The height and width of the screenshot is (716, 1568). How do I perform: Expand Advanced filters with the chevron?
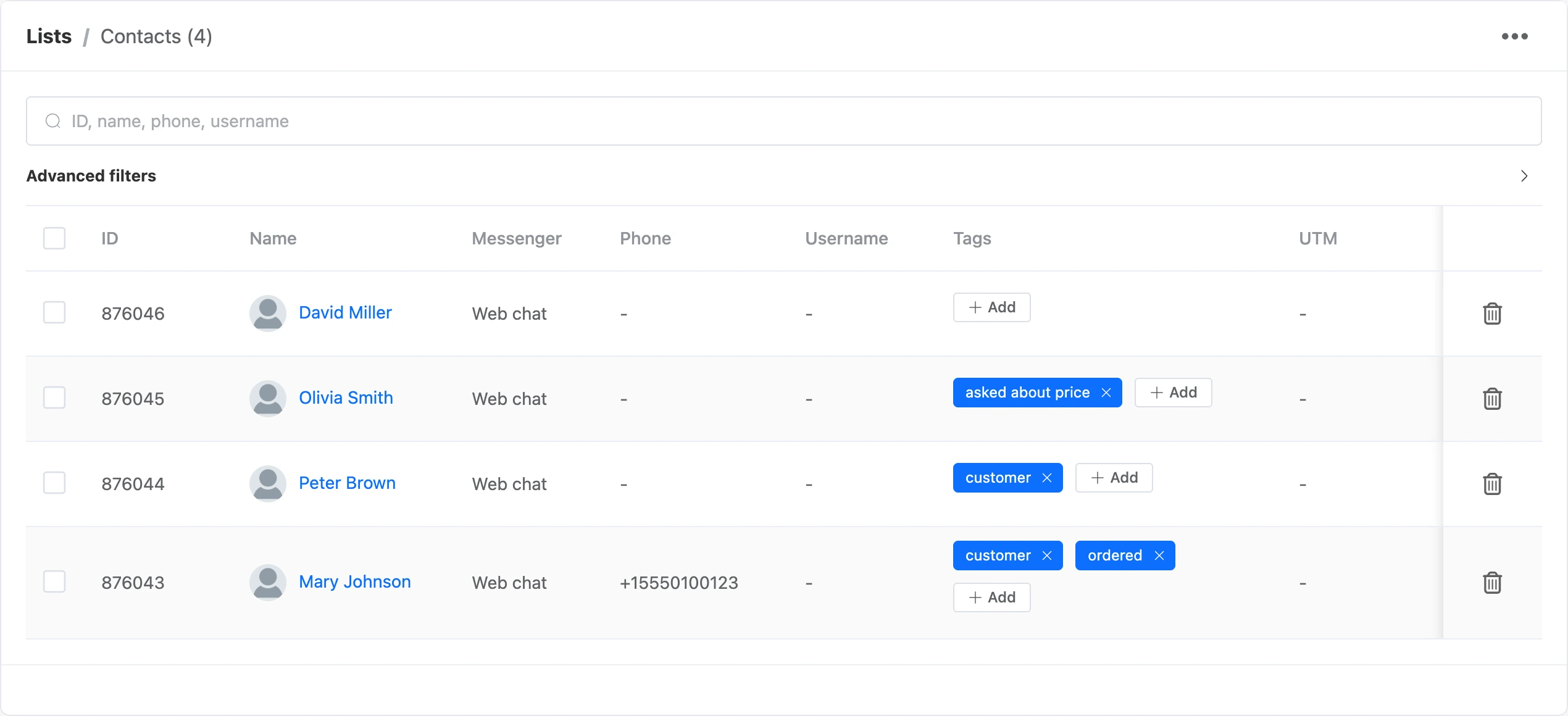(x=1524, y=176)
